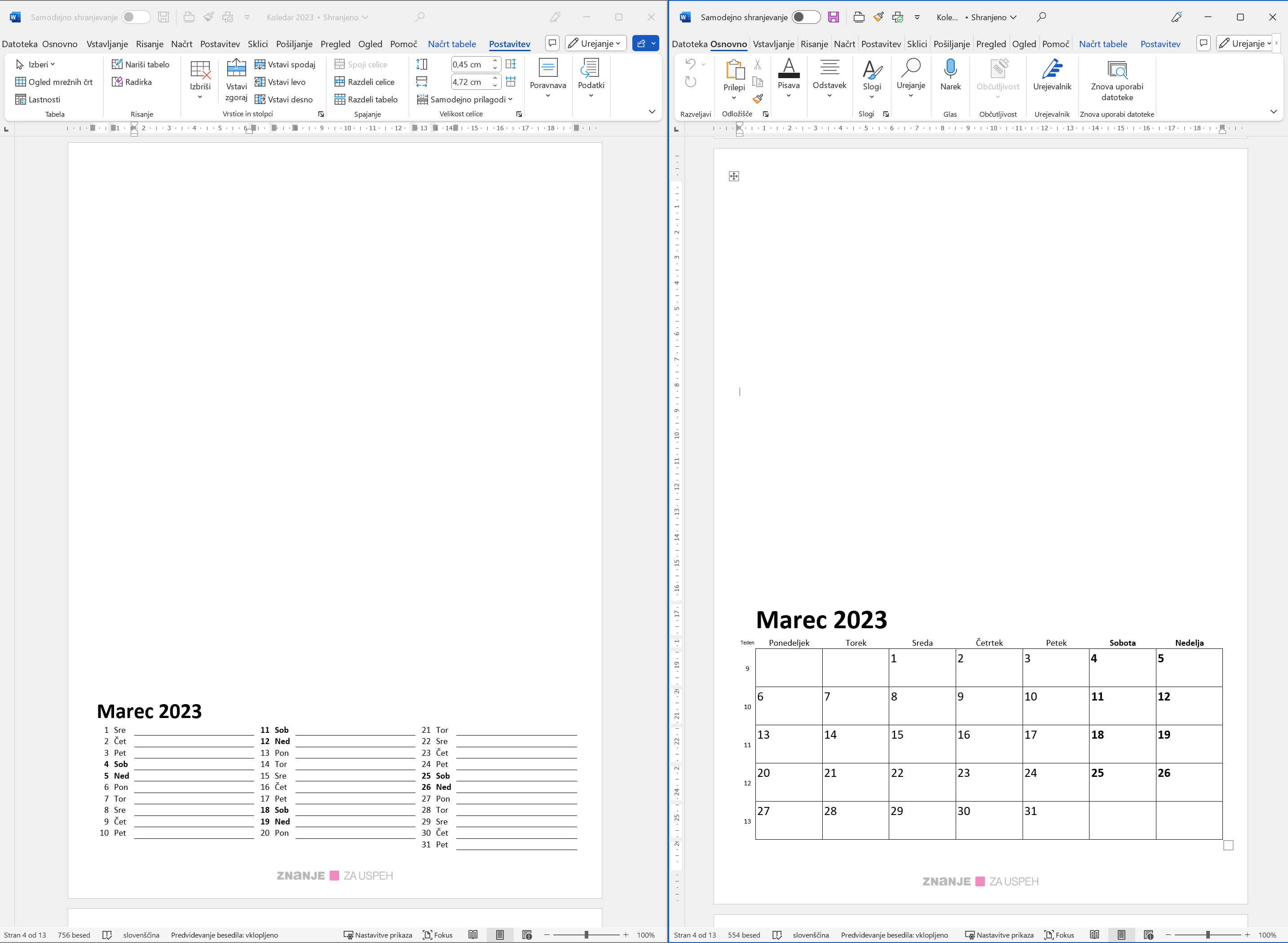Click zoom slider in right window status bar
This screenshot has width=1288, height=943.
(x=1208, y=935)
